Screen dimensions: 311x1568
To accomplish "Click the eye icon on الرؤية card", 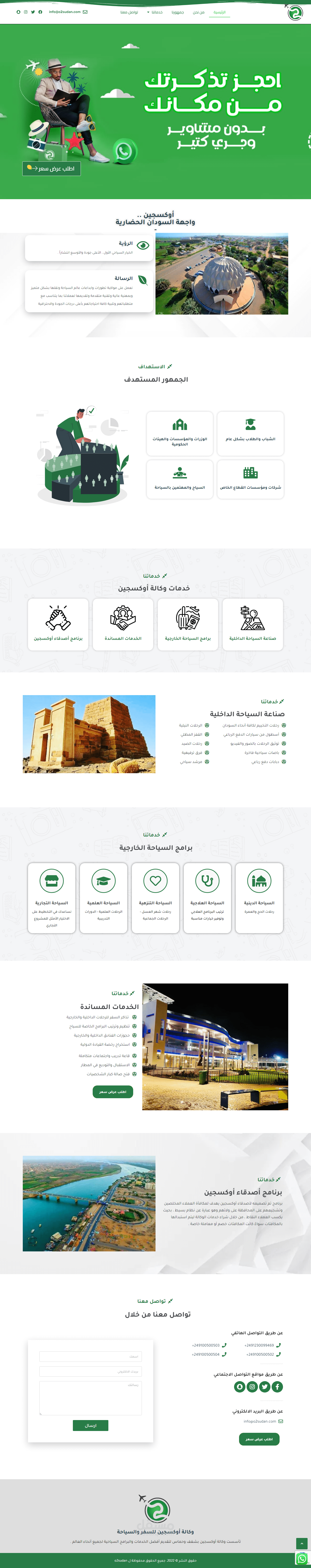I will (x=143, y=245).
